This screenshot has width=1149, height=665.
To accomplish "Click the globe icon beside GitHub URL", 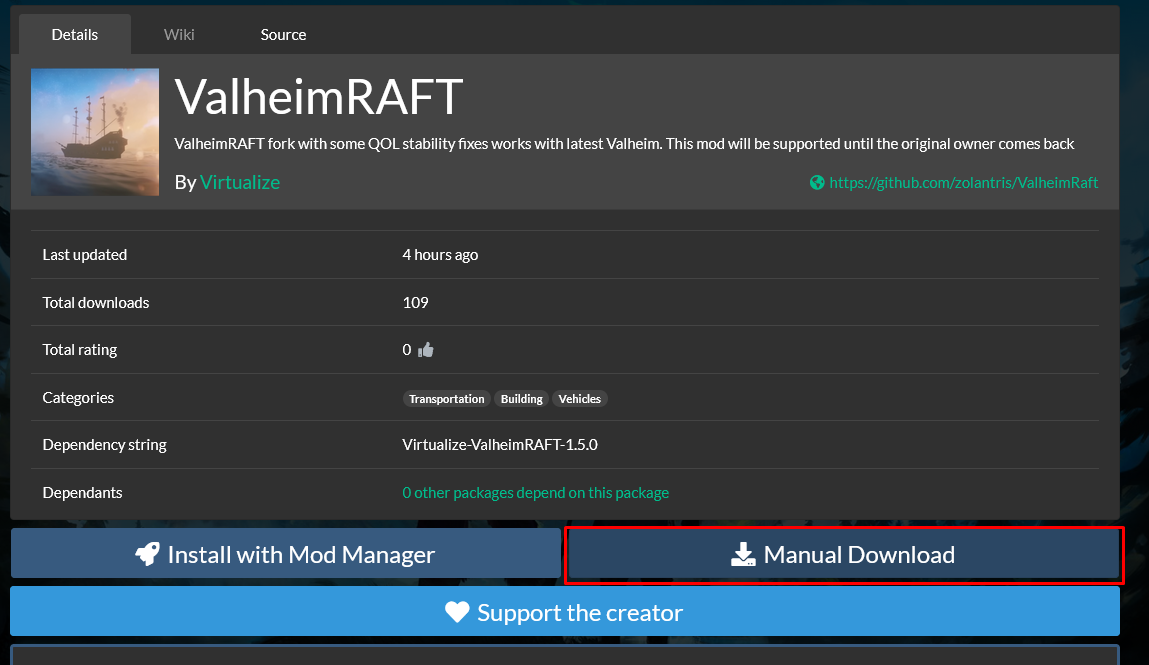I will [817, 182].
